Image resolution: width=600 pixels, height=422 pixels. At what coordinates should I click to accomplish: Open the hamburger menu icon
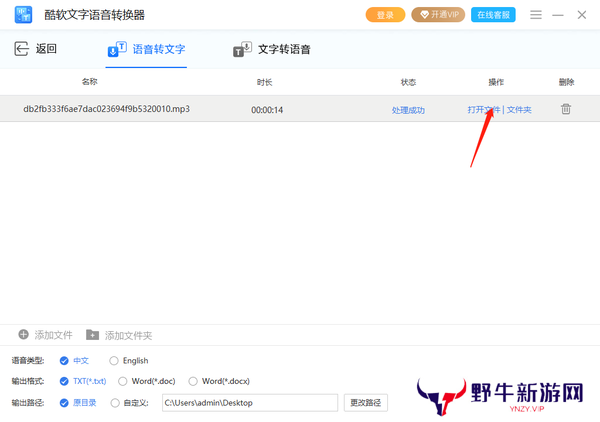pyautogui.click(x=536, y=15)
